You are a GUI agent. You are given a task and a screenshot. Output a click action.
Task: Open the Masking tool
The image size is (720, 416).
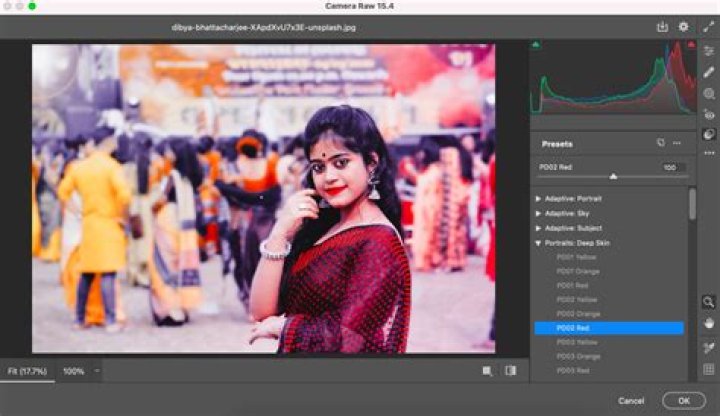click(709, 93)
